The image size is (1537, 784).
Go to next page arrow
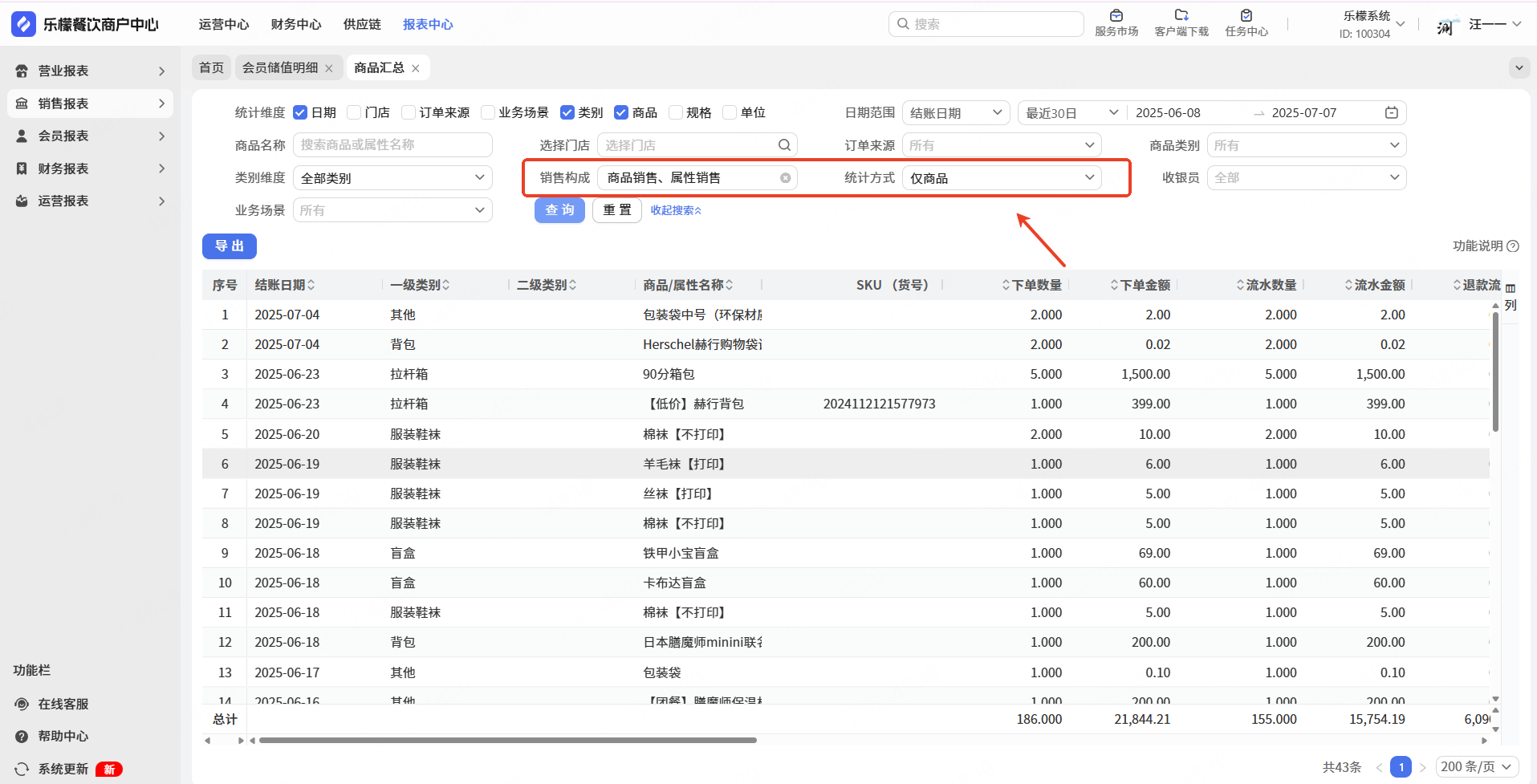click(x=1423, y=767)
